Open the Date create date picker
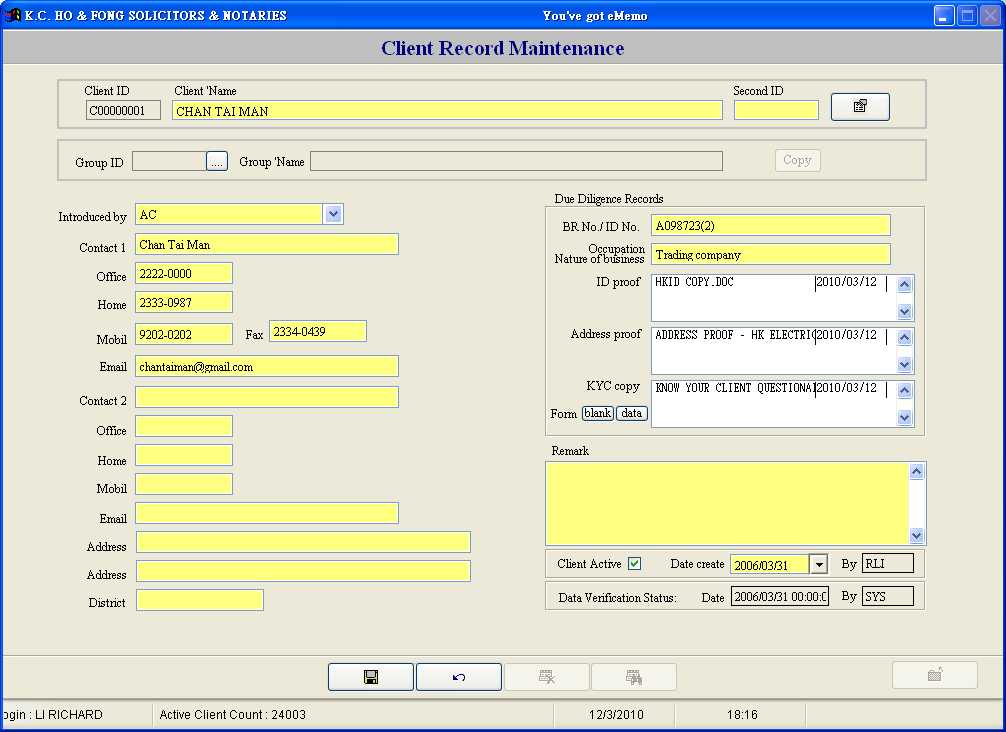 point(818,565)
